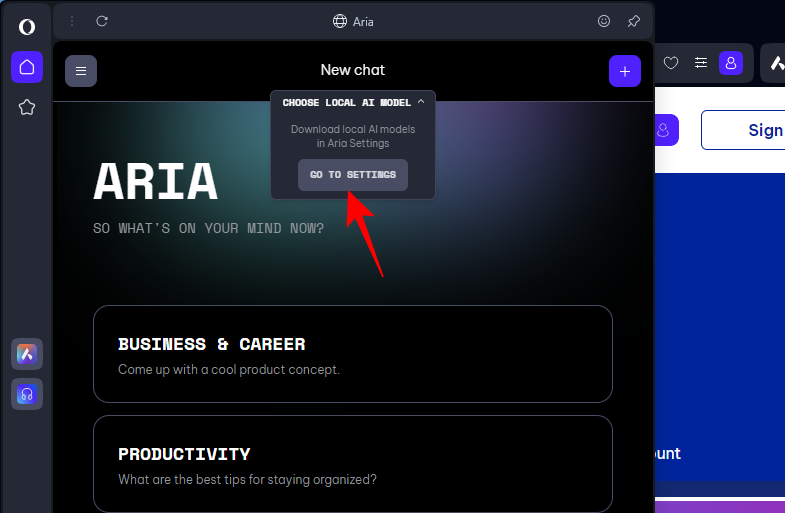Reload the Aria panel
Screen dimensions: 785x513
point(102,21)
